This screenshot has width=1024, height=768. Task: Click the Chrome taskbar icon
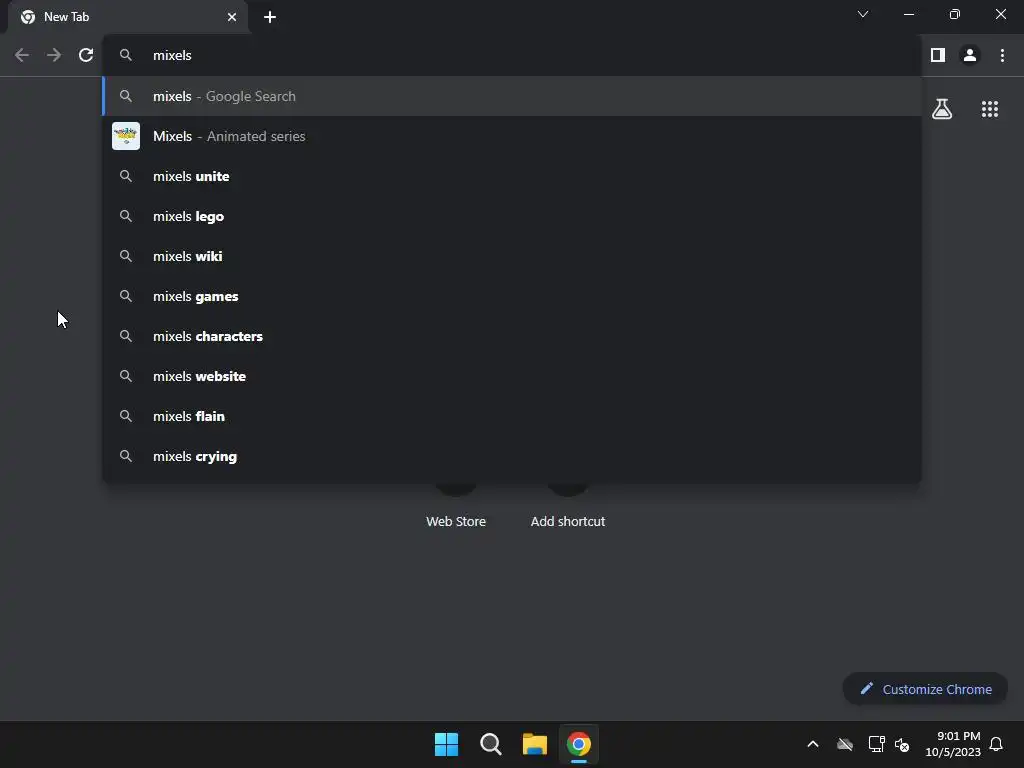(x=579, y=744)
